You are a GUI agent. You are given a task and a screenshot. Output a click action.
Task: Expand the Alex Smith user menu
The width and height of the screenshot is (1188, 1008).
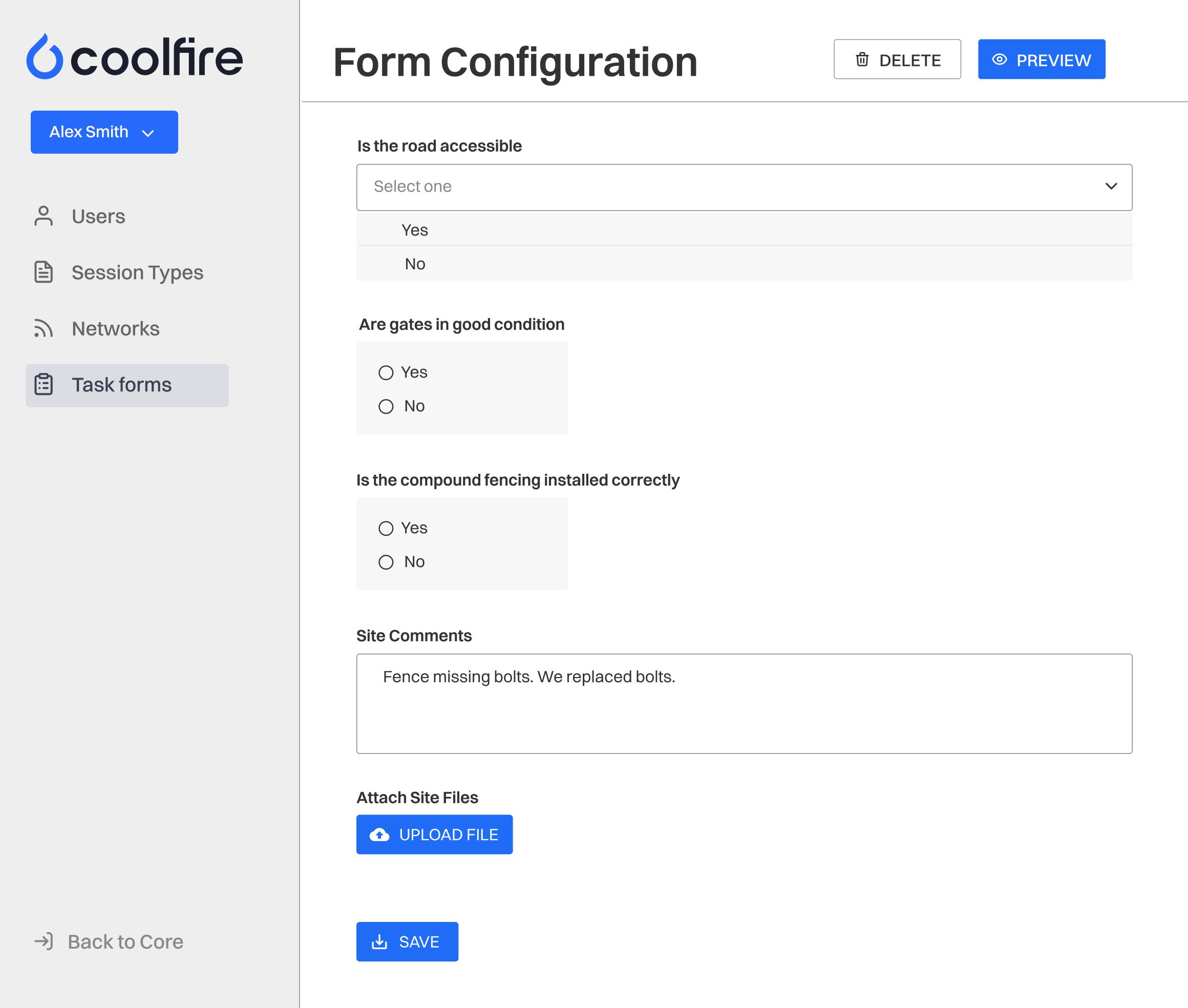[x=104, y=132]
